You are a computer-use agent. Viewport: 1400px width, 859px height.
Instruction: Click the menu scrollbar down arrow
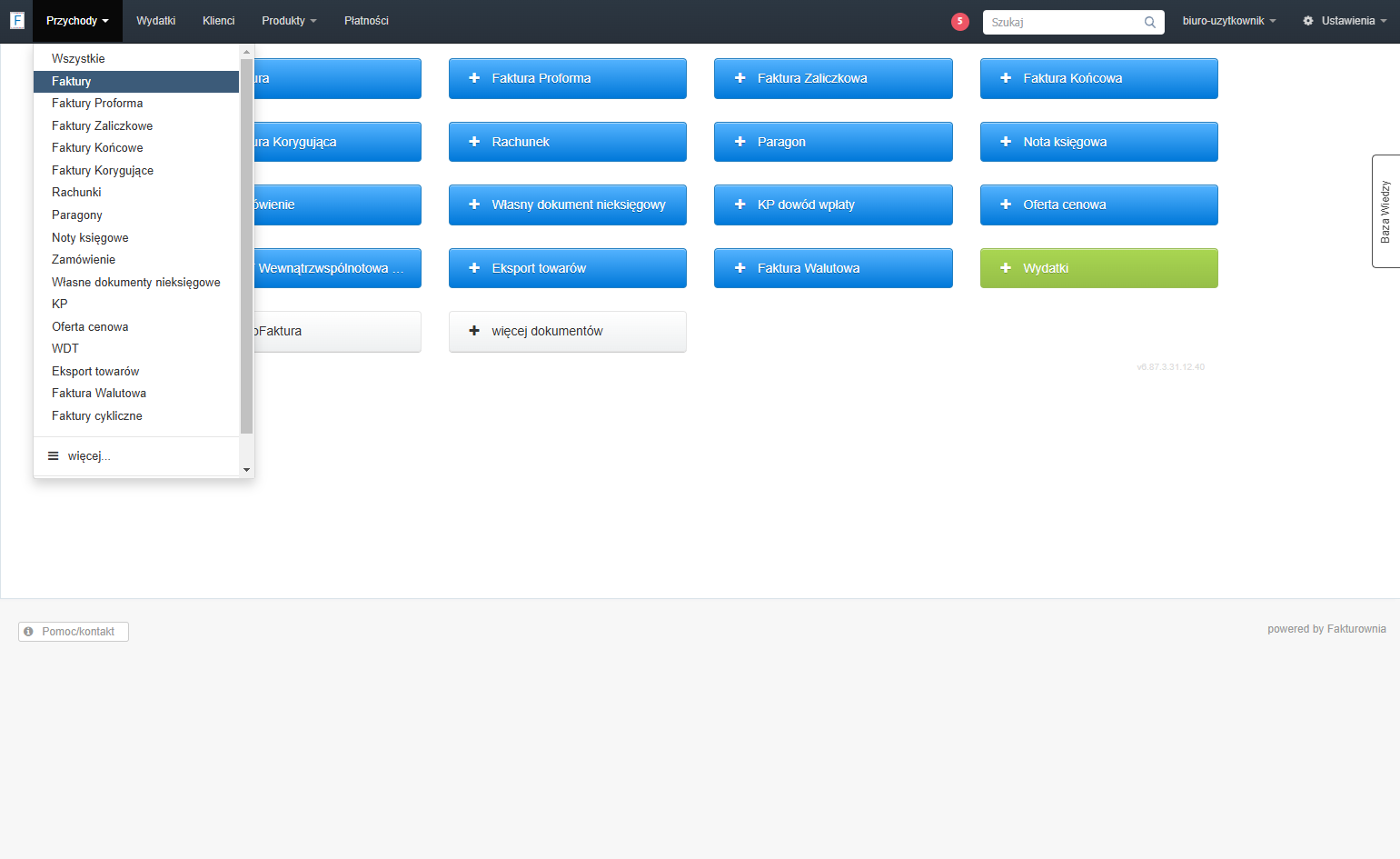pyautogui.click(x=246, y=470)
